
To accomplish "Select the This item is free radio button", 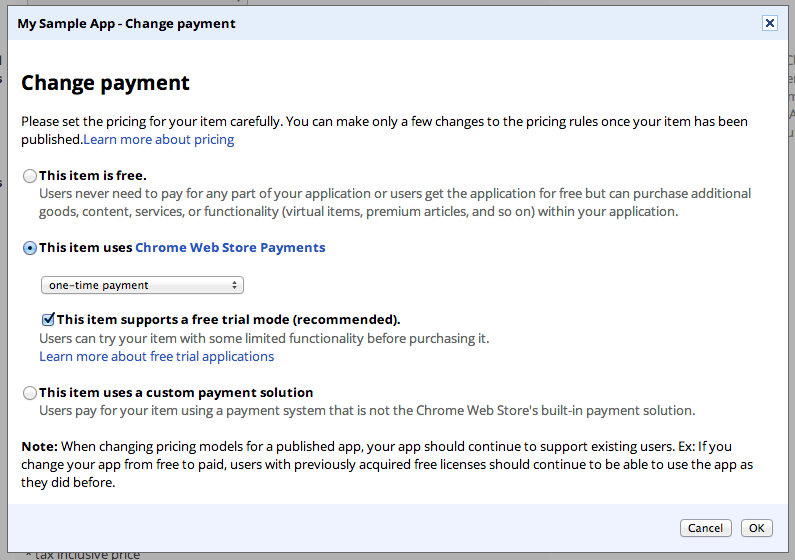I will 30,177.
